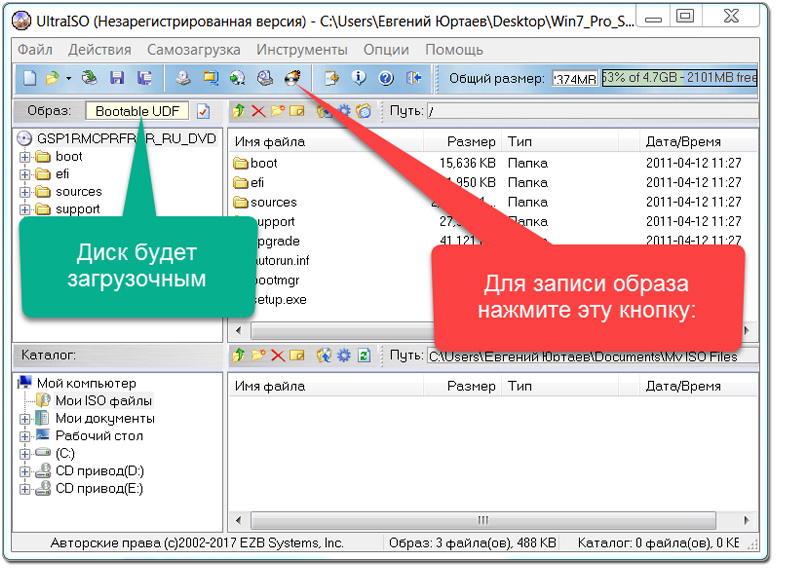785x572 pixels.
Task: Click the Mount to virtual drive icon
Action: pos(265,78)
